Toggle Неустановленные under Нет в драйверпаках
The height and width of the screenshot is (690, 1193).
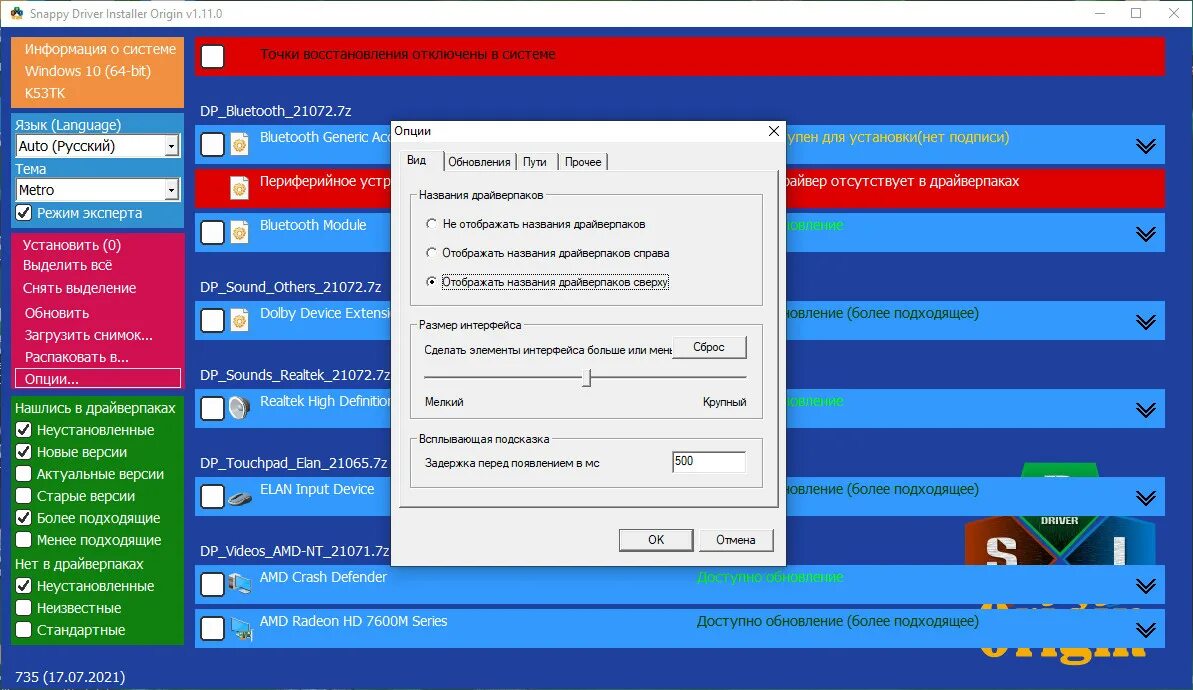pos(24,586)
